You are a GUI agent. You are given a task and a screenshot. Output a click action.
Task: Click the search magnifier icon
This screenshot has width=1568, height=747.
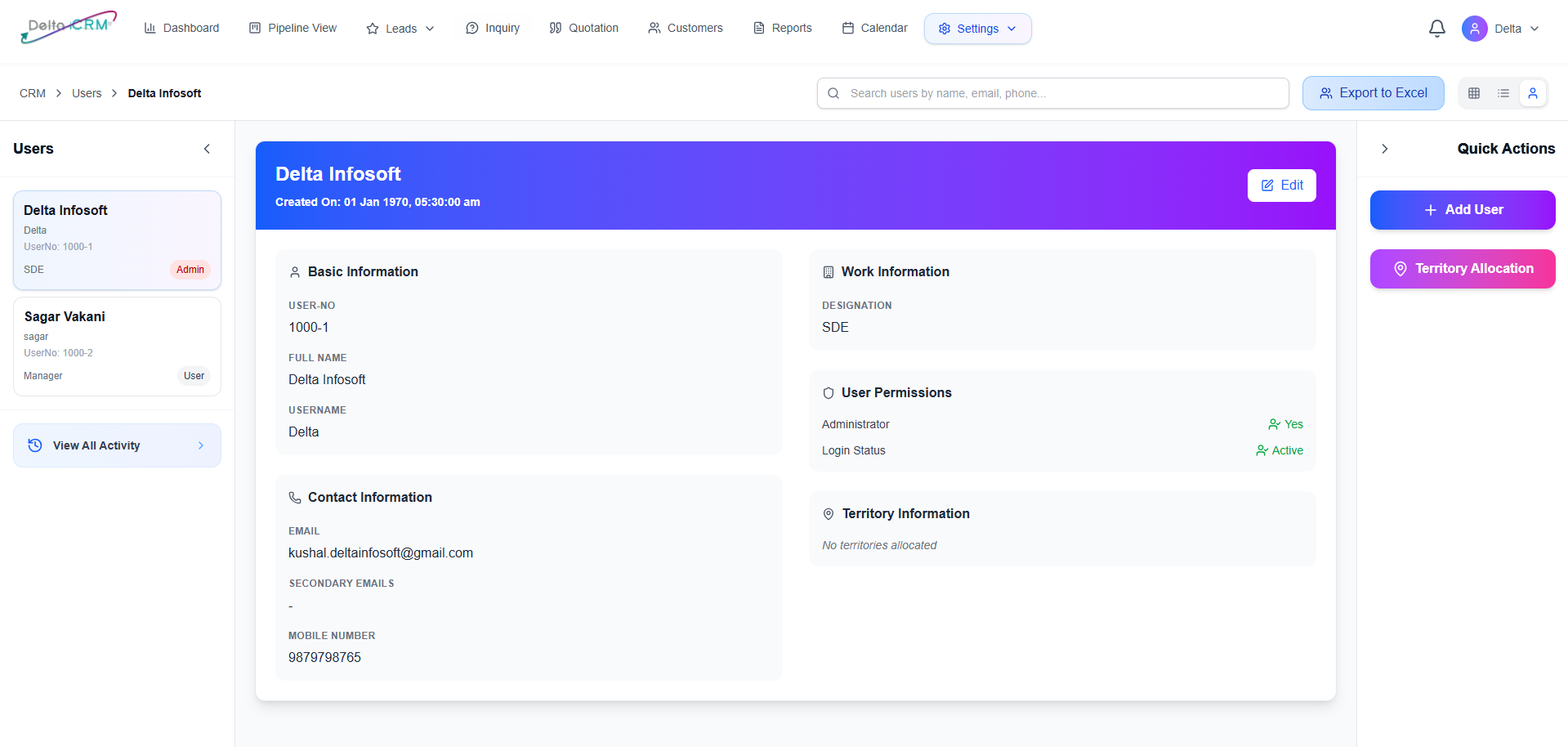pyautogui.click(x=833, y=93)
